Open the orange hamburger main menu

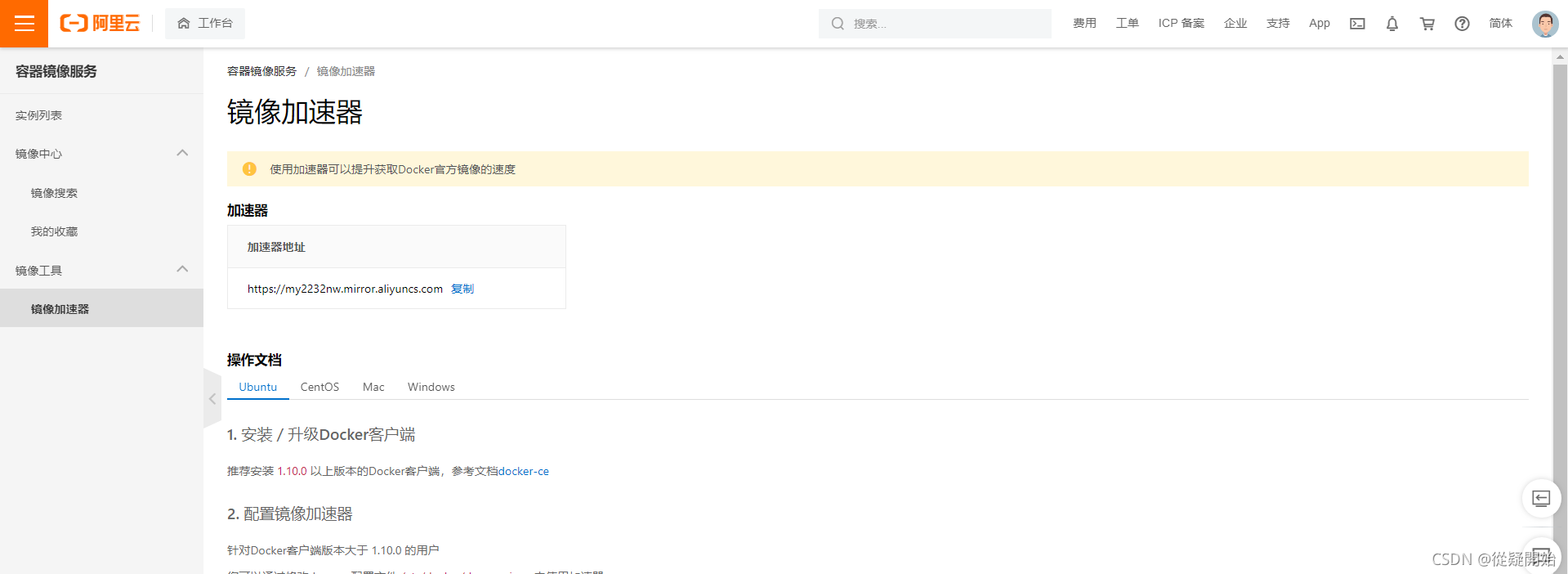click(x=24, y=24)
